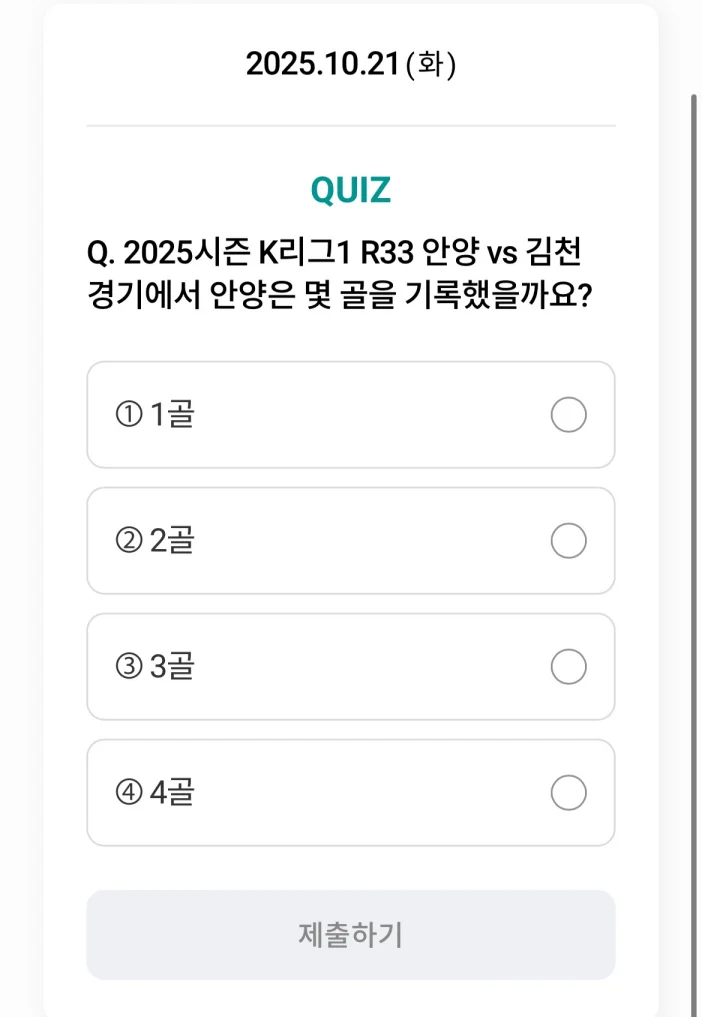
Task: Tap the unfilled circle next to 4골
Action: coord(568,793)
